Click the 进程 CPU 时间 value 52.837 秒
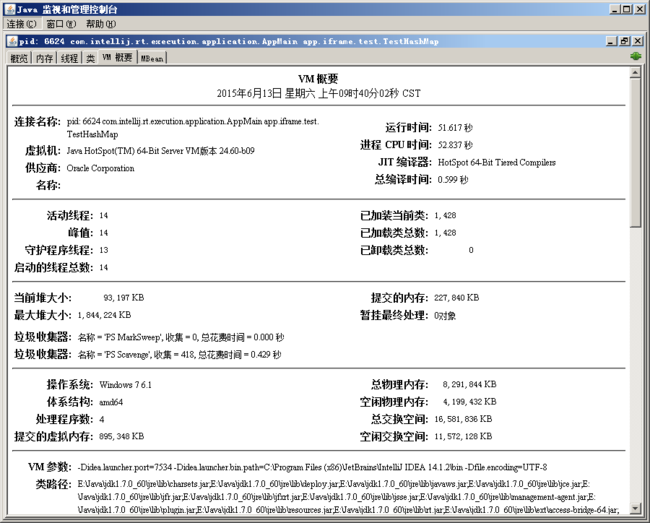 [455, 145]
